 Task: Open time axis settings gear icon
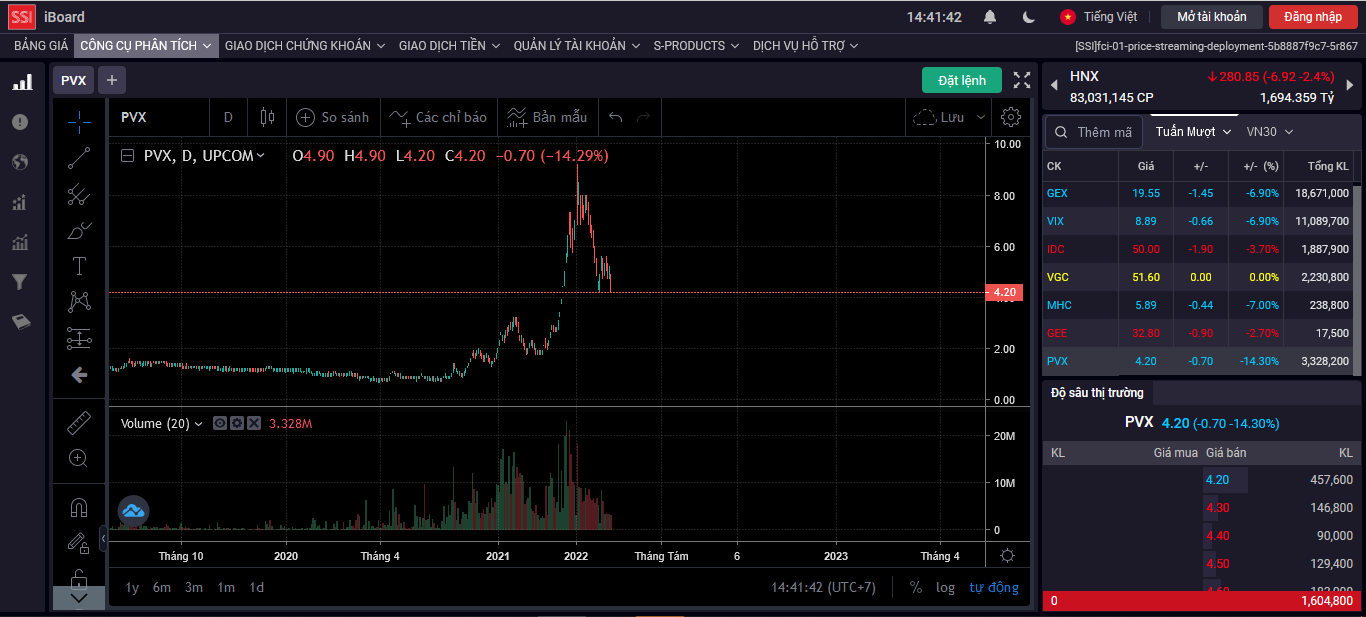click(x=1007, y=556)
